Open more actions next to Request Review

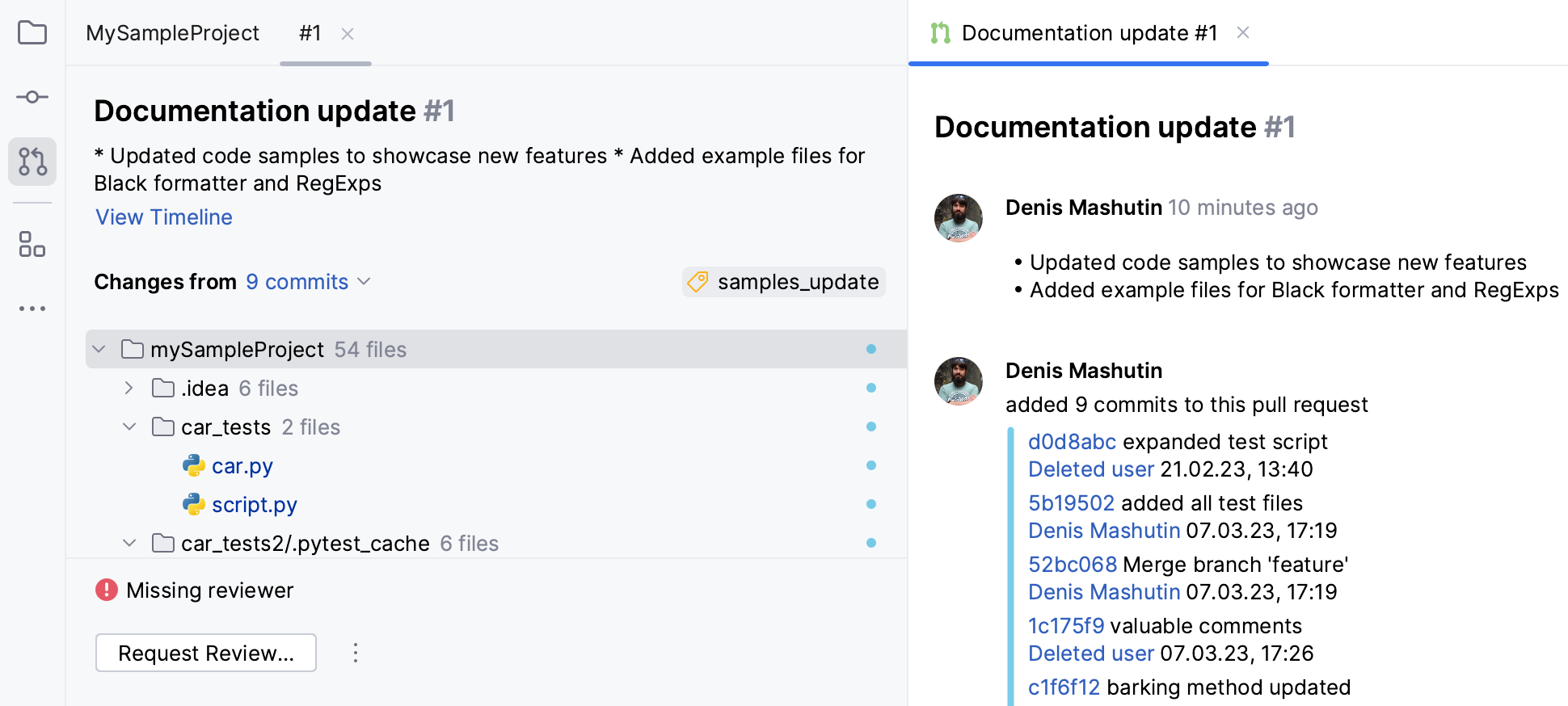point(356,653)
